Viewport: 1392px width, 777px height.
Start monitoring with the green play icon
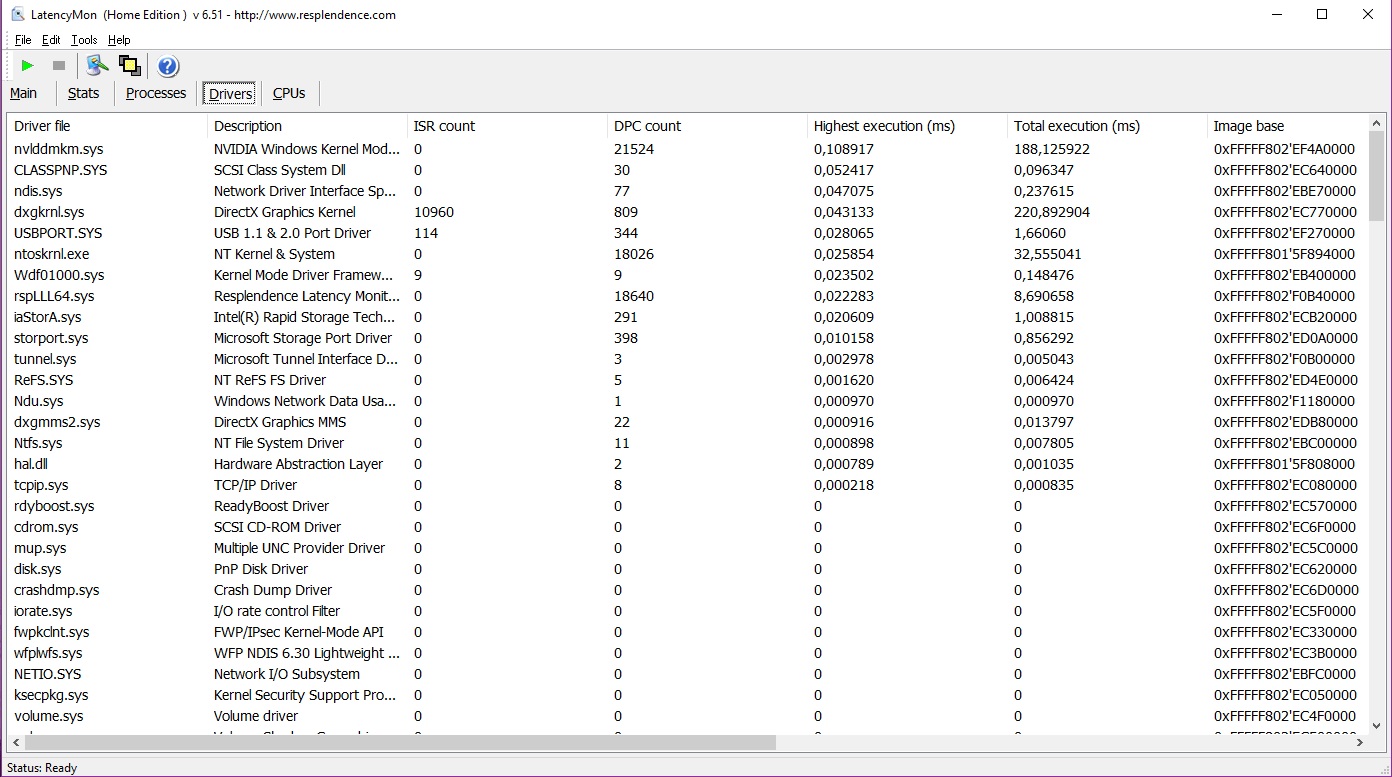[x=27, y=66]
